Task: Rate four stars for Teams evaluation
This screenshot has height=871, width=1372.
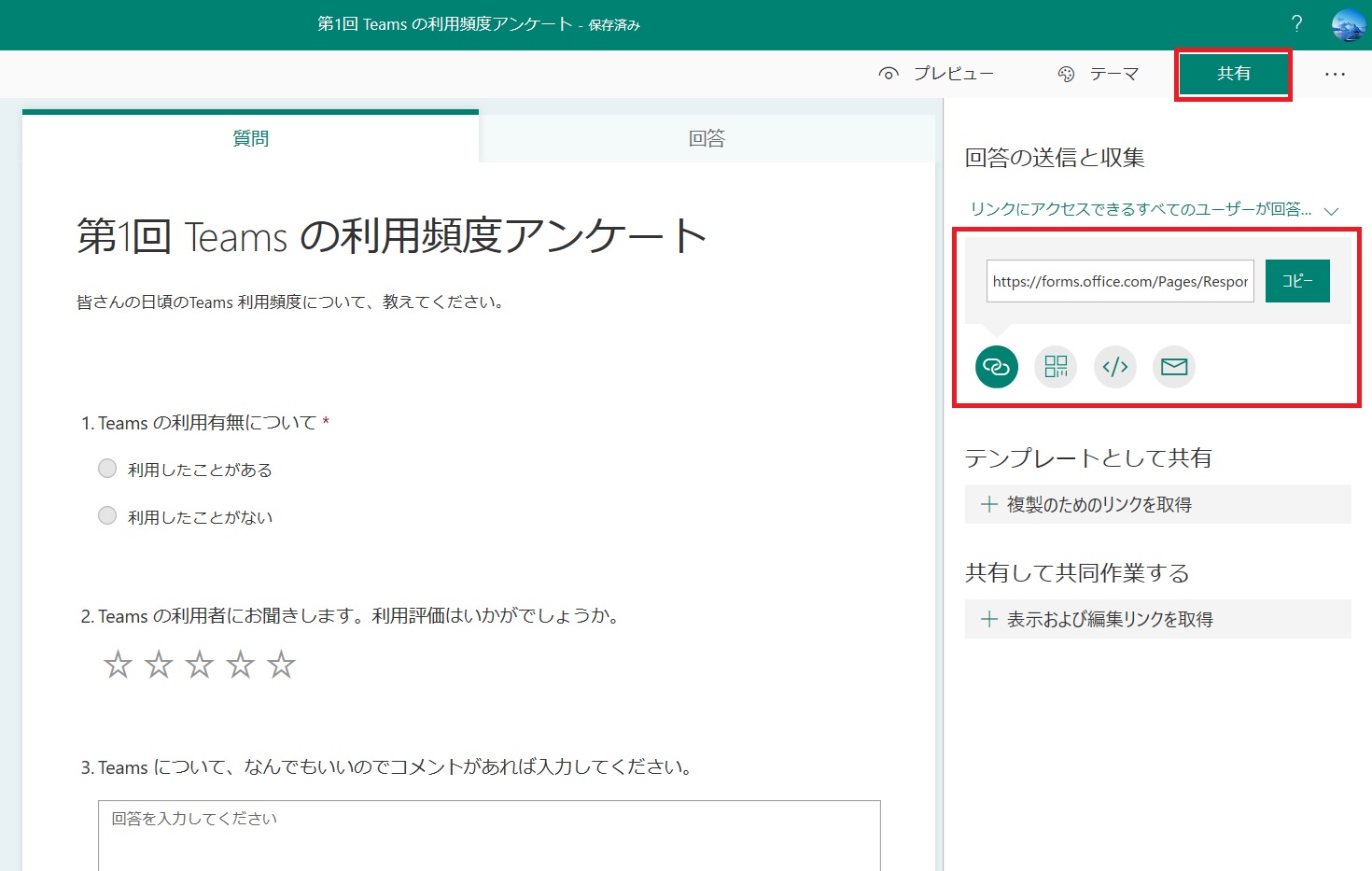Action: tap(241, 665)
